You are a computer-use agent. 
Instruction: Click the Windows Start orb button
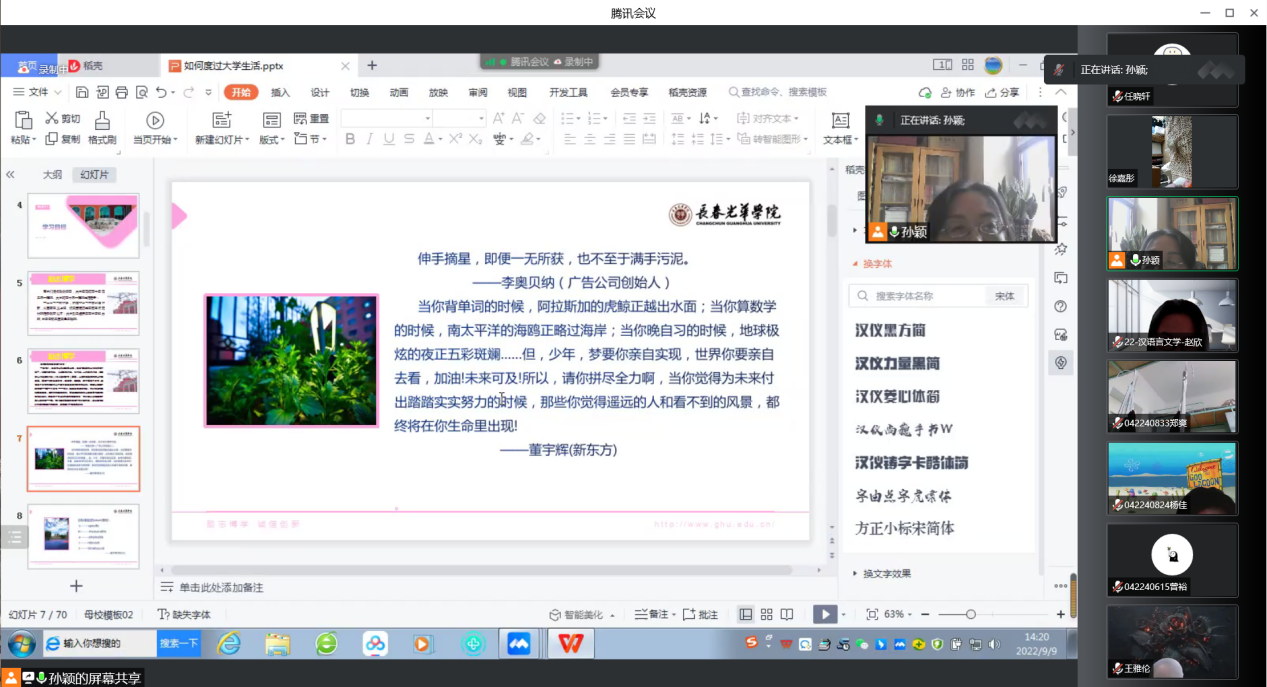[x=21, y=643]
